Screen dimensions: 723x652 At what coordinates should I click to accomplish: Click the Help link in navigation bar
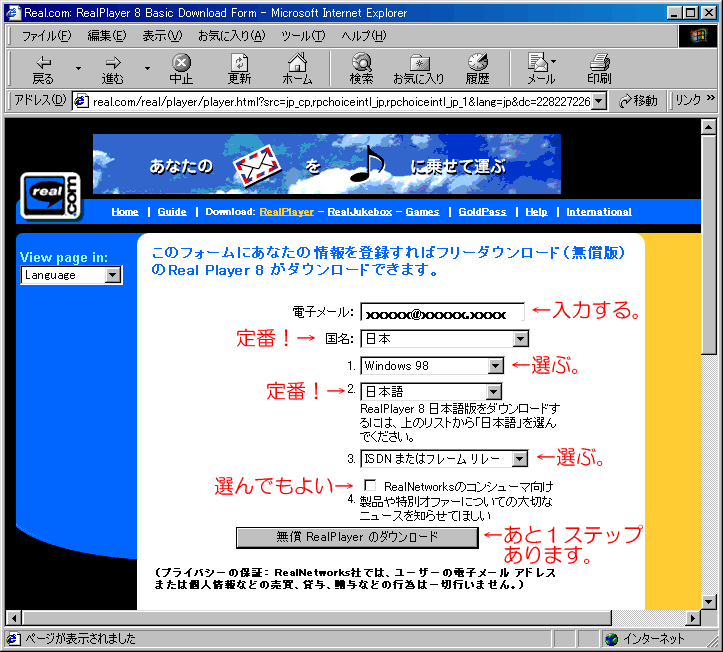(536, 212)
